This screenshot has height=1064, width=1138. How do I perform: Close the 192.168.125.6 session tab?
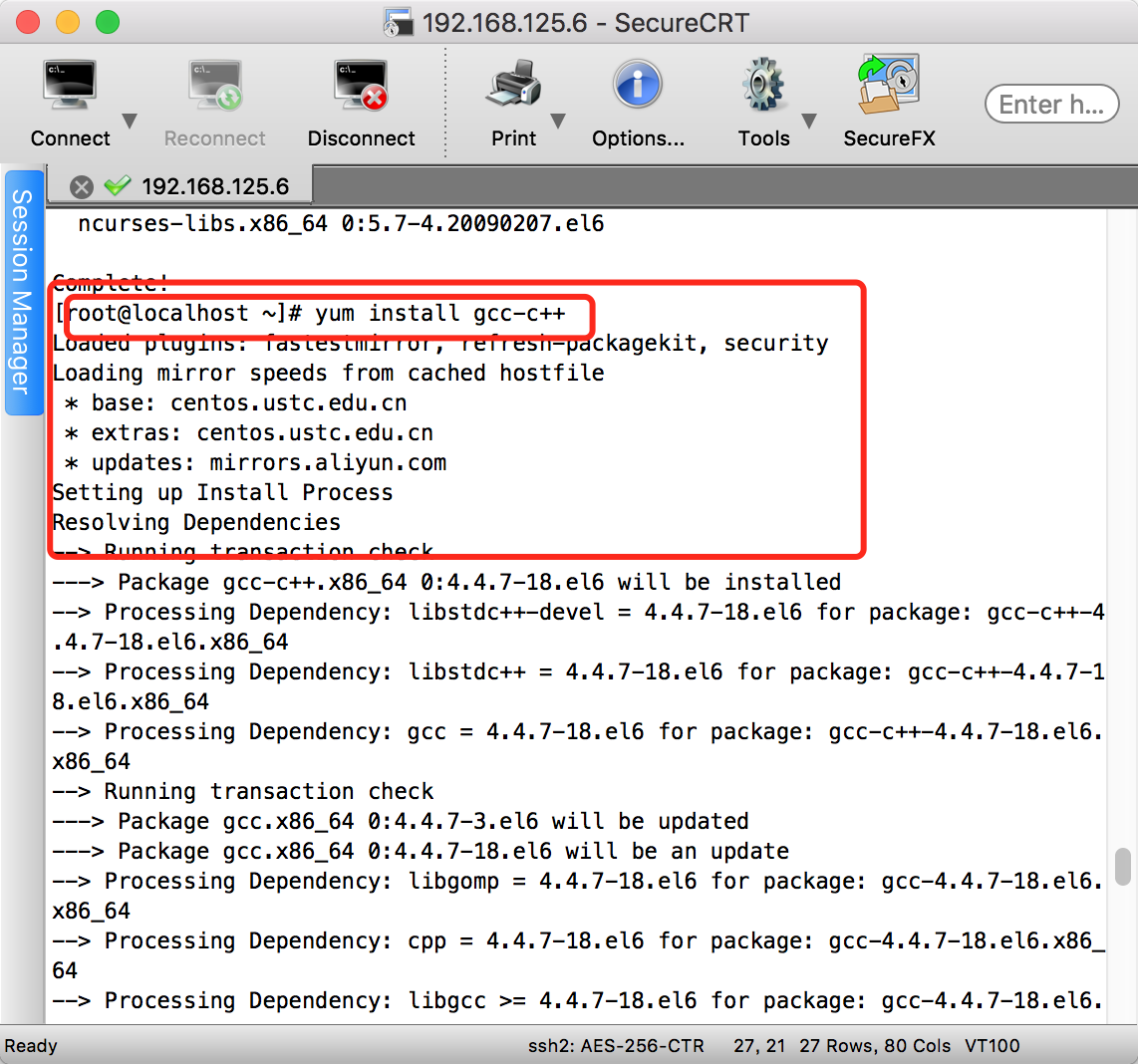(82, 187)
